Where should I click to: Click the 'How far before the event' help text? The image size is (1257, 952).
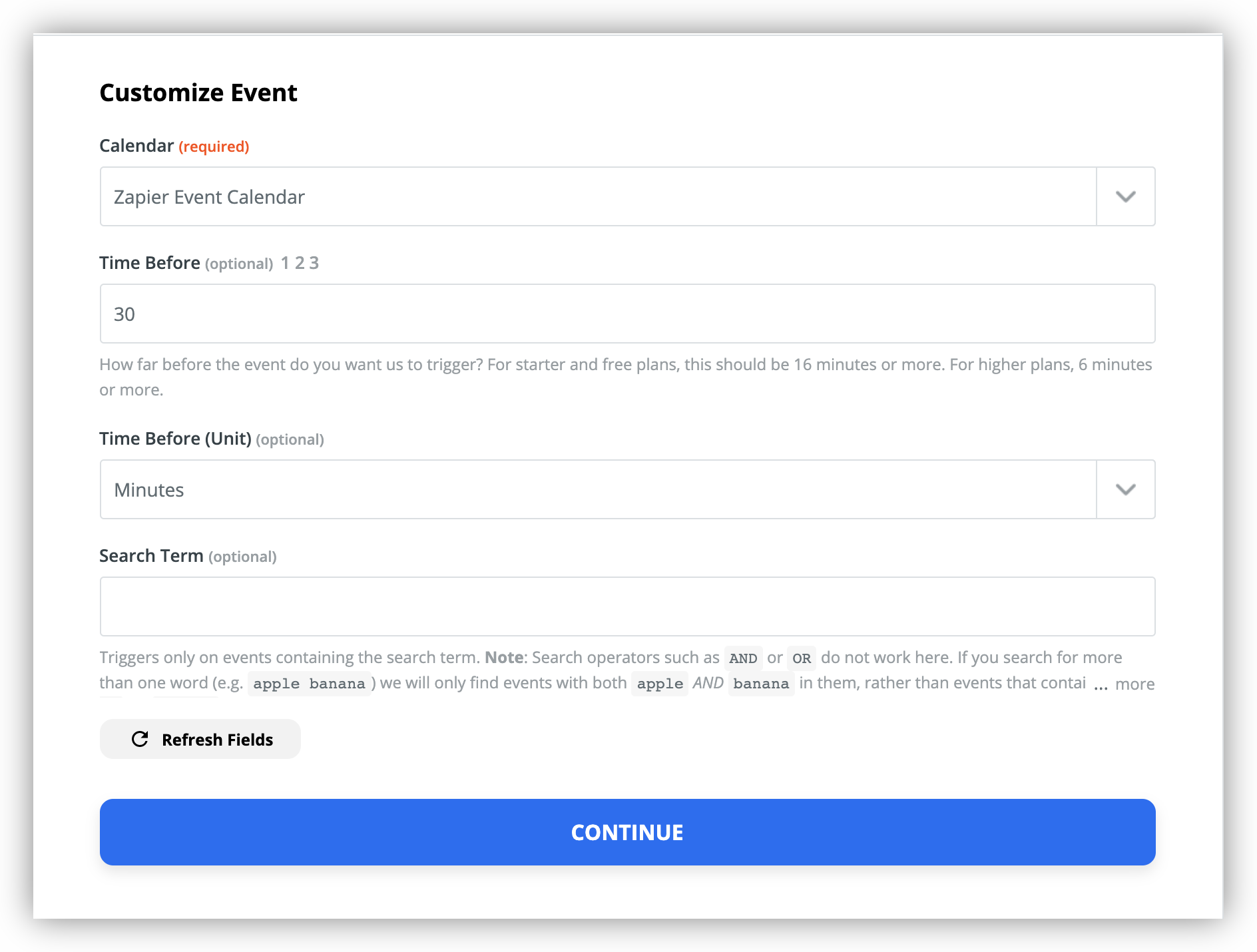[626, 377]
